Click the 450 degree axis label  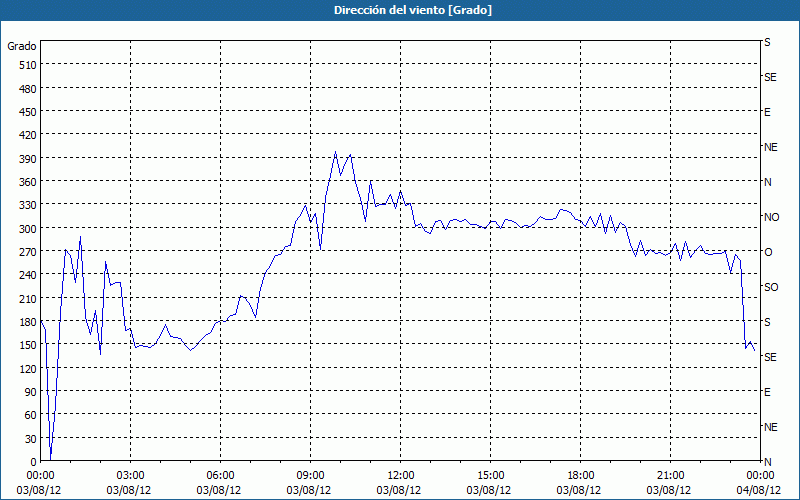point(29,112)
